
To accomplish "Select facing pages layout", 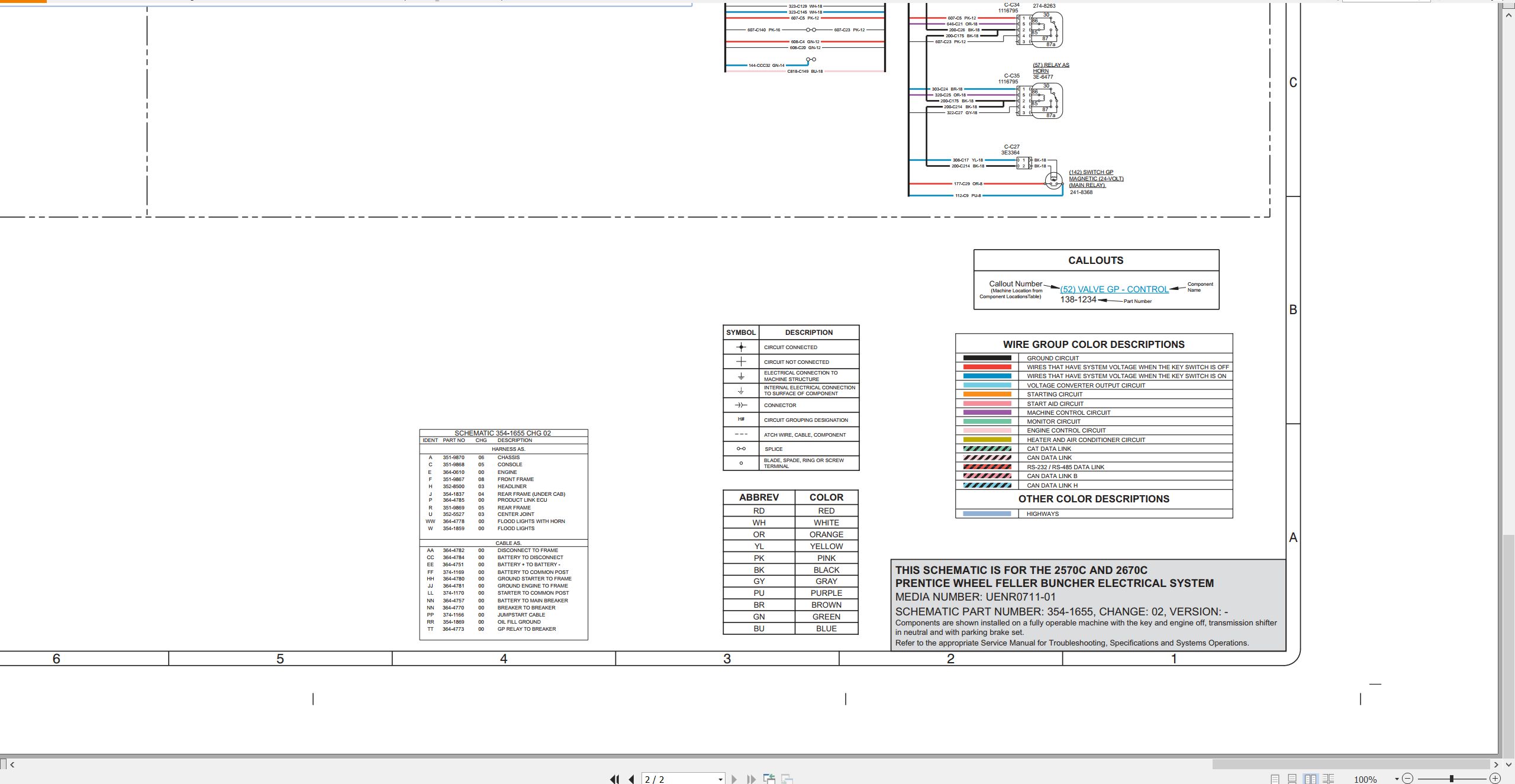I will [1311, 779].
